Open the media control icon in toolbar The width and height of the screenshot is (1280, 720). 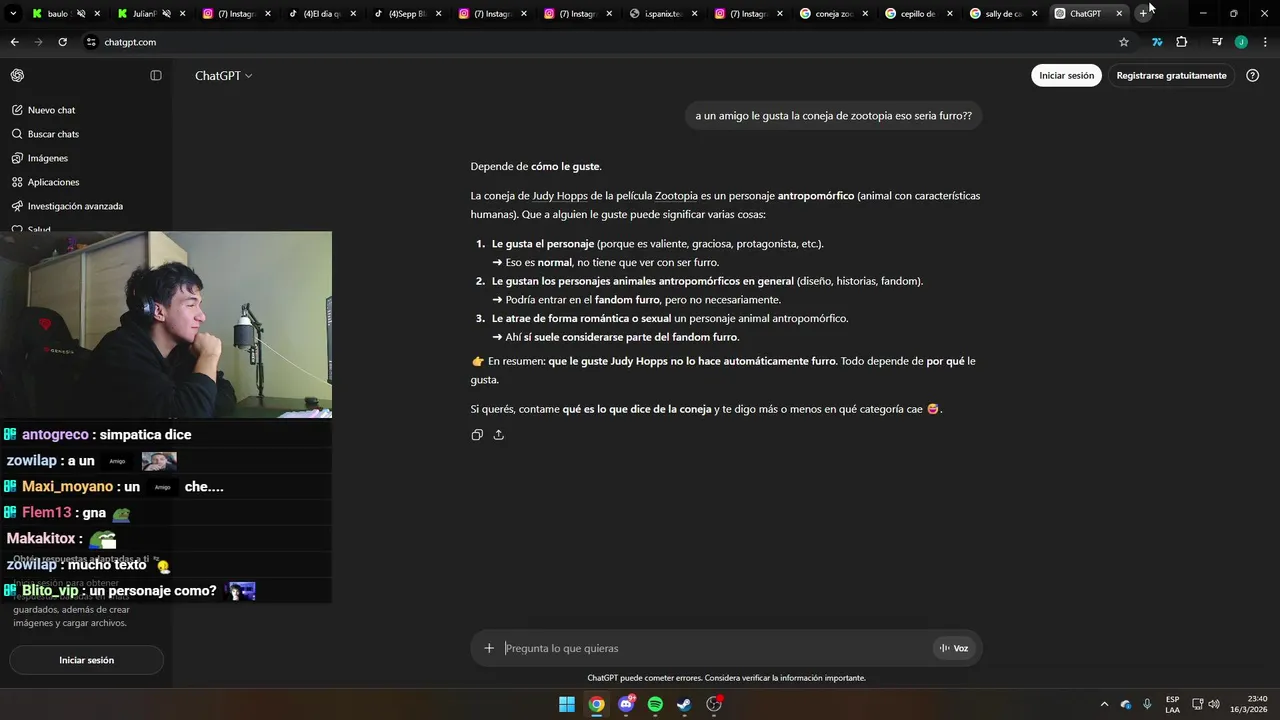[1216, 42]
